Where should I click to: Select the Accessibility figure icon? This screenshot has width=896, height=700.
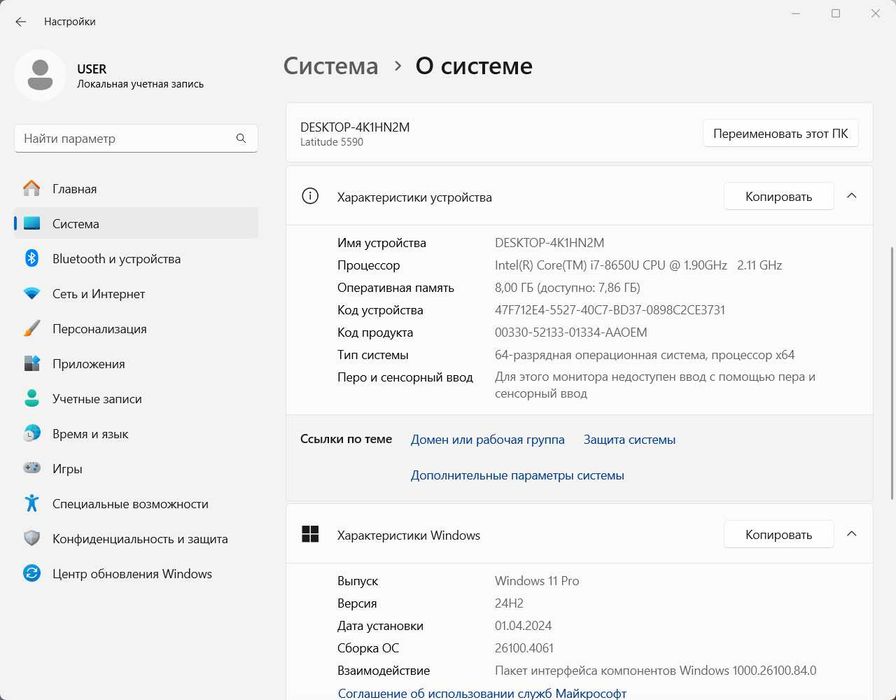pos(32,504)
